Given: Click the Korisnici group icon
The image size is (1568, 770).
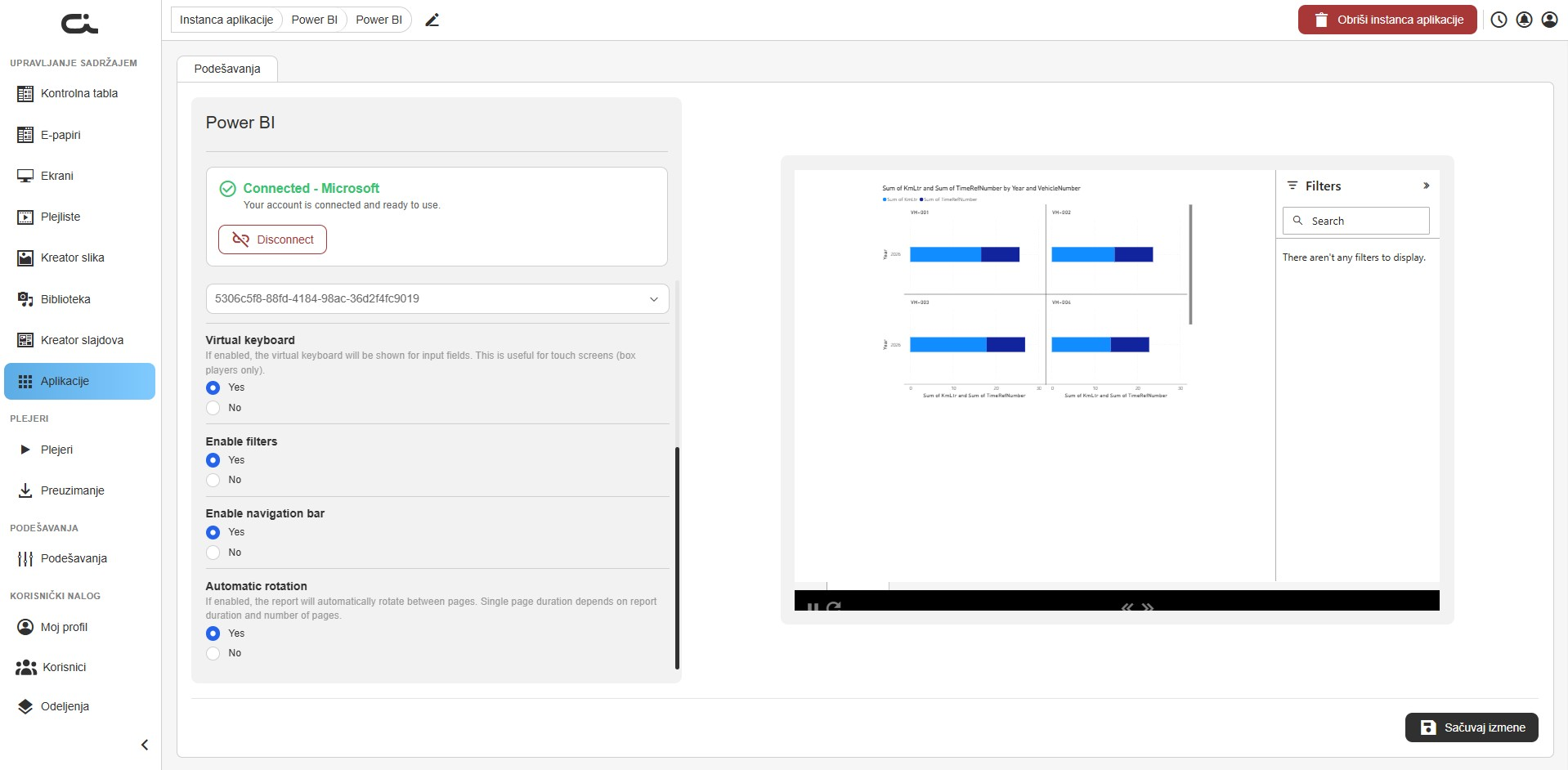Looking at the screenshot, I should tap(26, 667).
